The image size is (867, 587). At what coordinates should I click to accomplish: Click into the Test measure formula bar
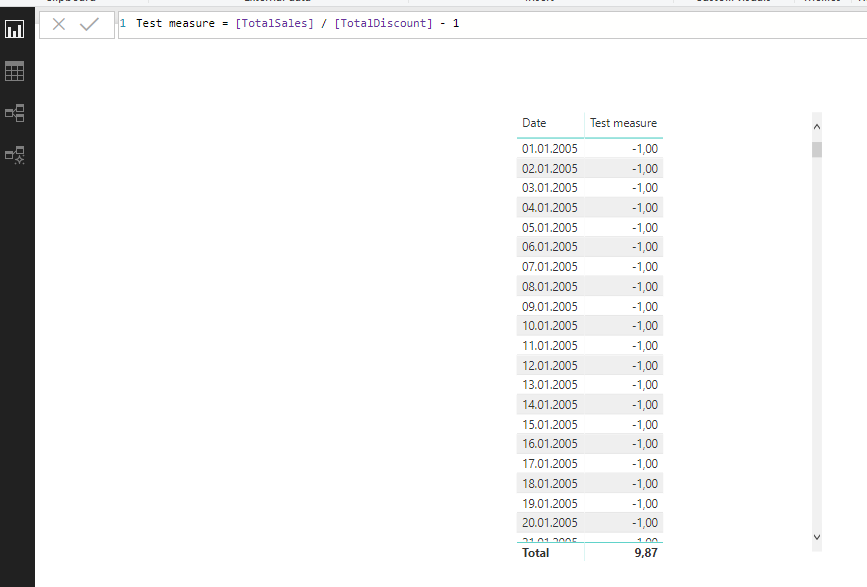point(492,24)
